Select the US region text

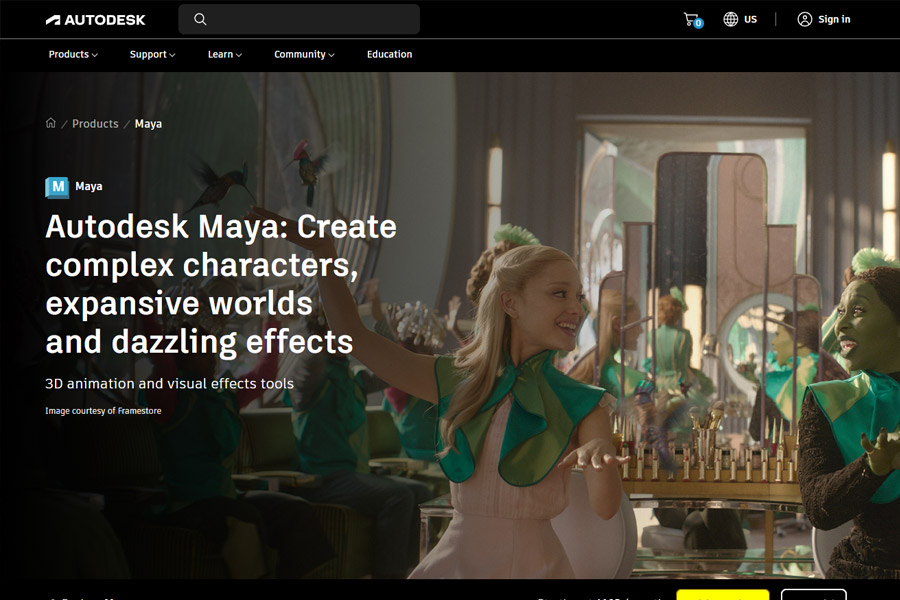(x=750, y=20)
